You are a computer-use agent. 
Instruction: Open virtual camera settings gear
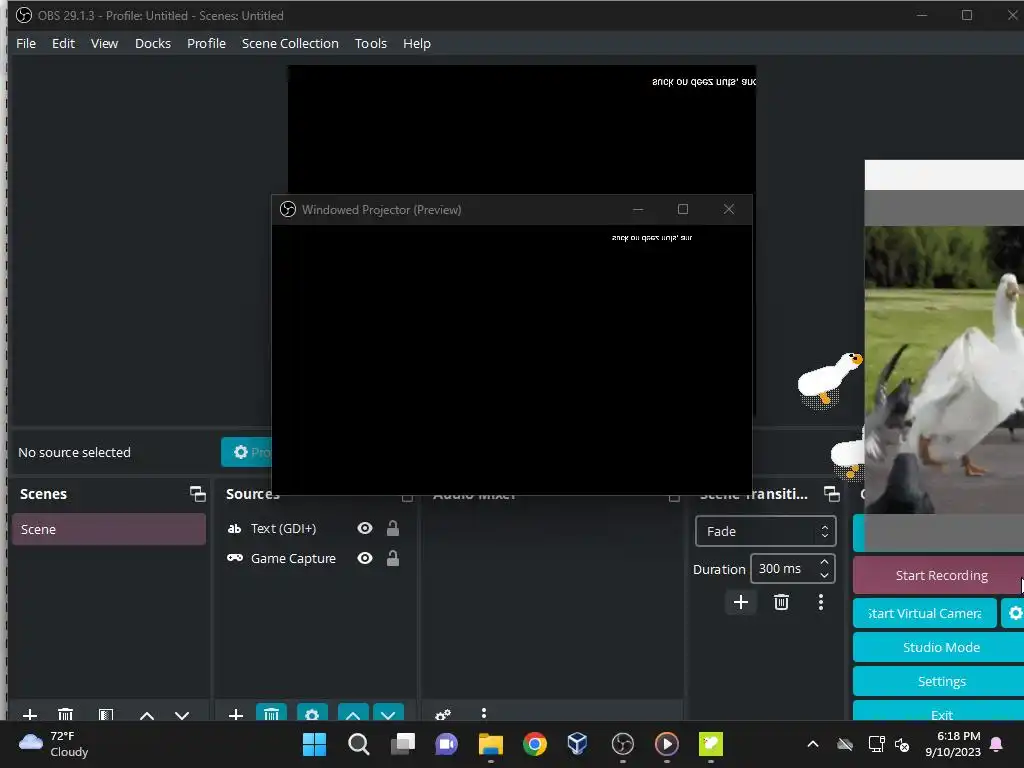[1014, 613]
